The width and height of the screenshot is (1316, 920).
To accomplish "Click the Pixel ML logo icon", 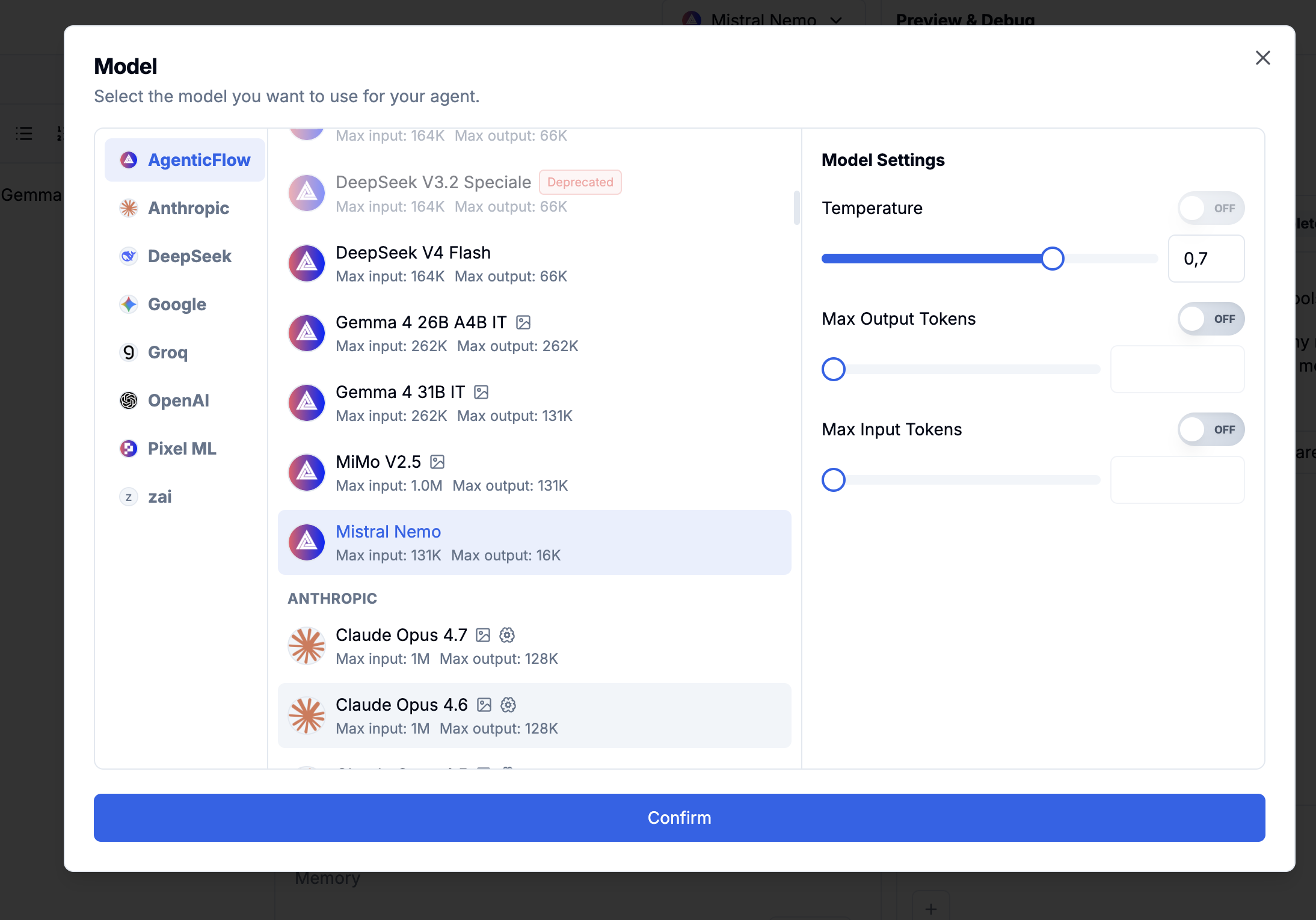I will (129, 449).
